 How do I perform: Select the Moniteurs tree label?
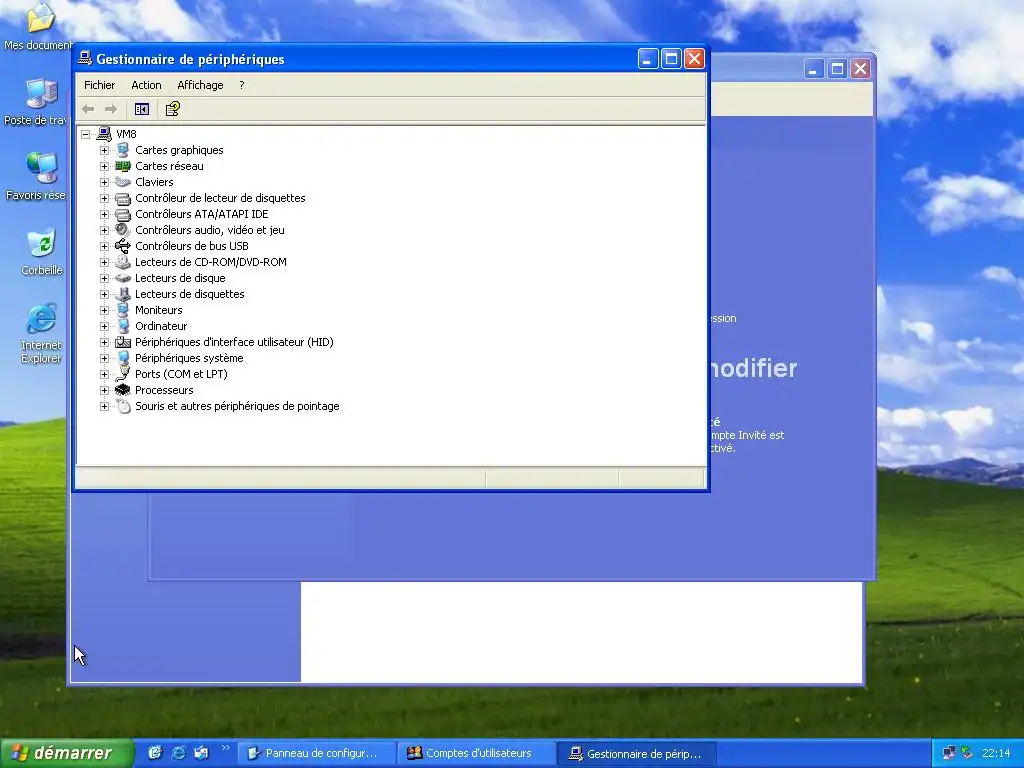point(159,310)
